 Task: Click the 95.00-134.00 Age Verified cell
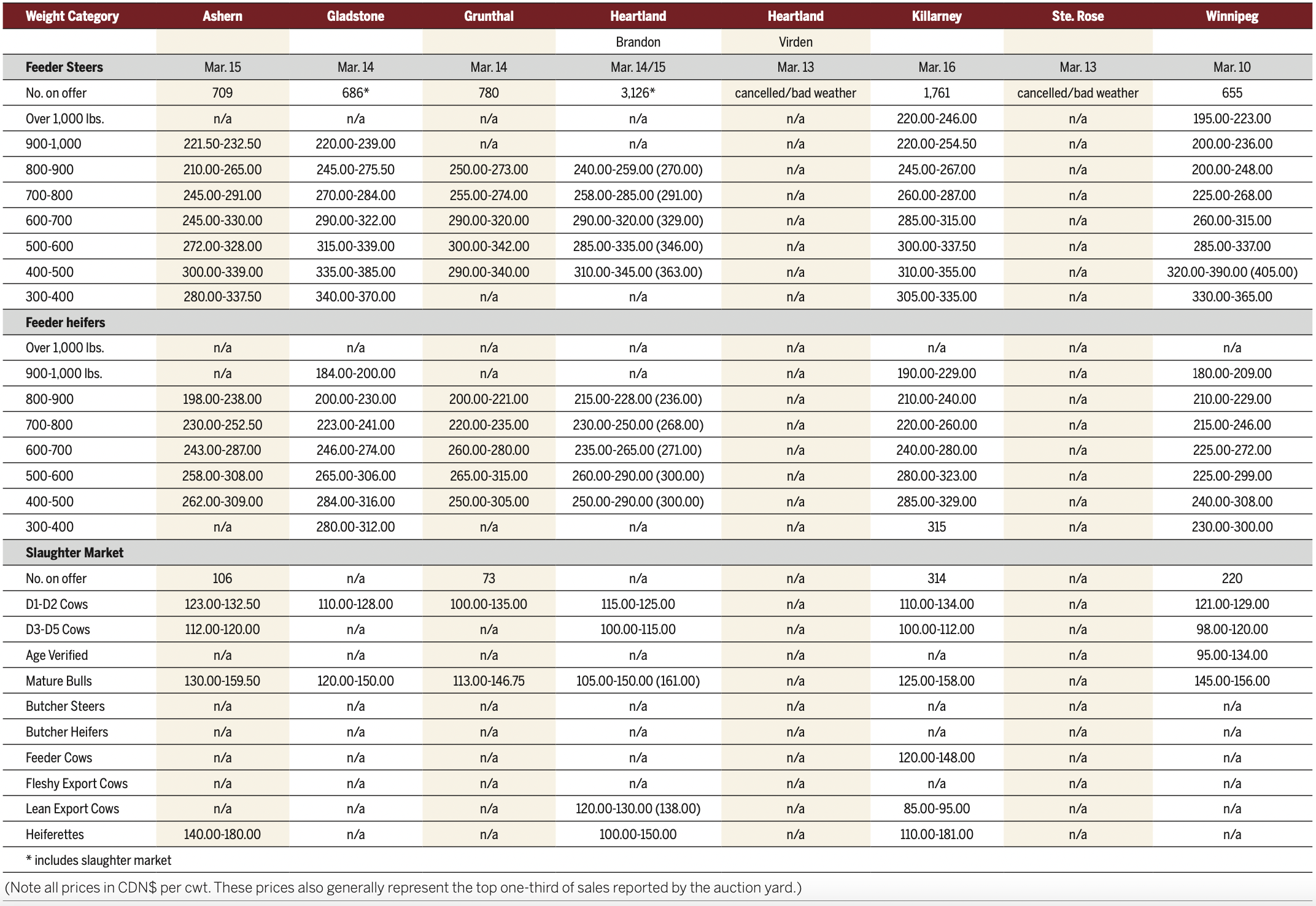point(1232,655)
